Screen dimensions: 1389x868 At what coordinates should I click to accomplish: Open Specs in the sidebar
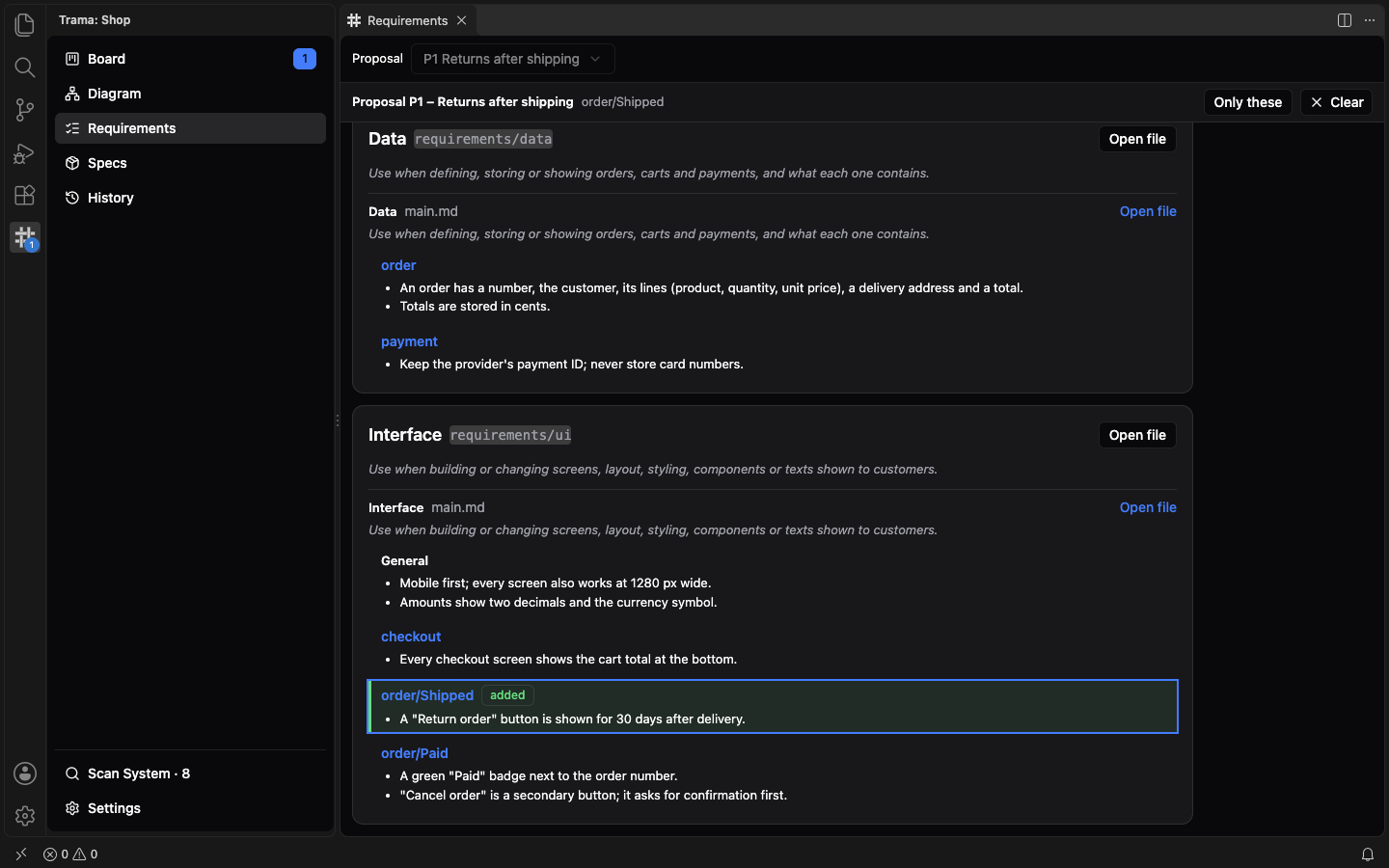[x=190, y=163]
